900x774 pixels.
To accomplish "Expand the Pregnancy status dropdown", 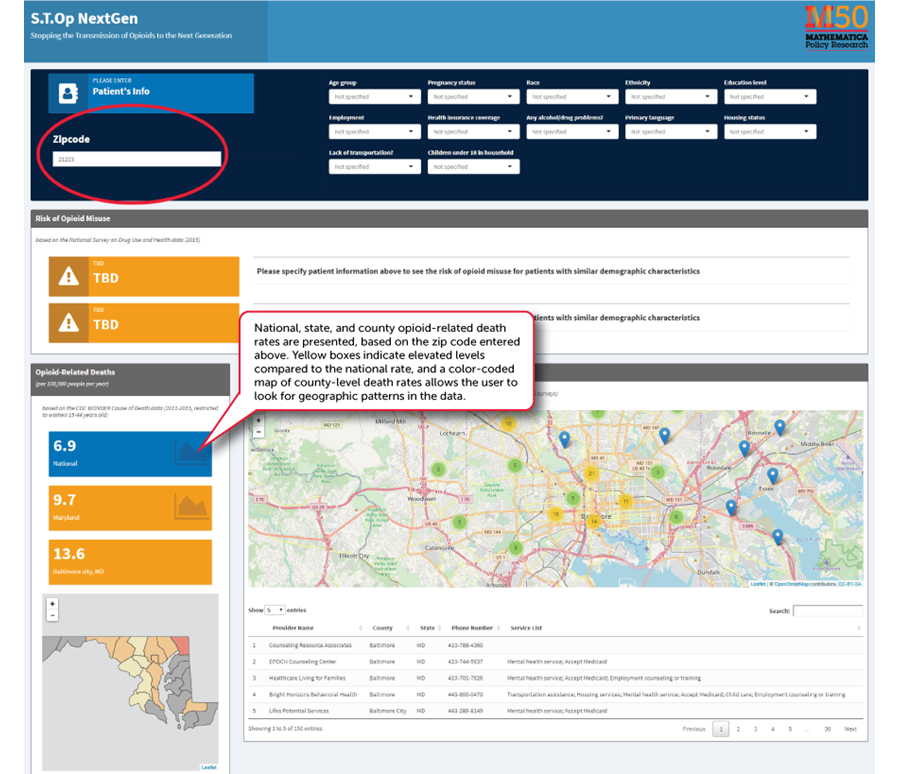I will coord(473,97).
